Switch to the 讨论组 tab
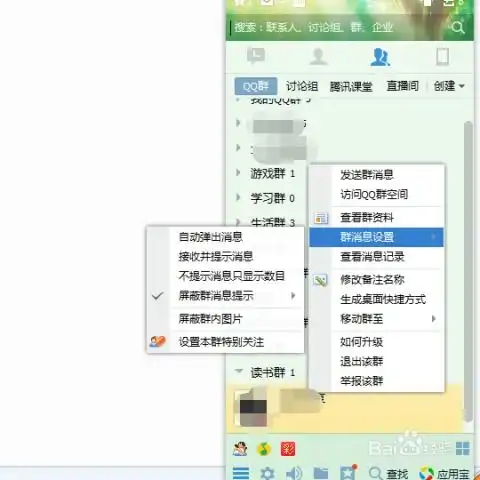Viewport: 480px width, 480px height. pos(302,86)
